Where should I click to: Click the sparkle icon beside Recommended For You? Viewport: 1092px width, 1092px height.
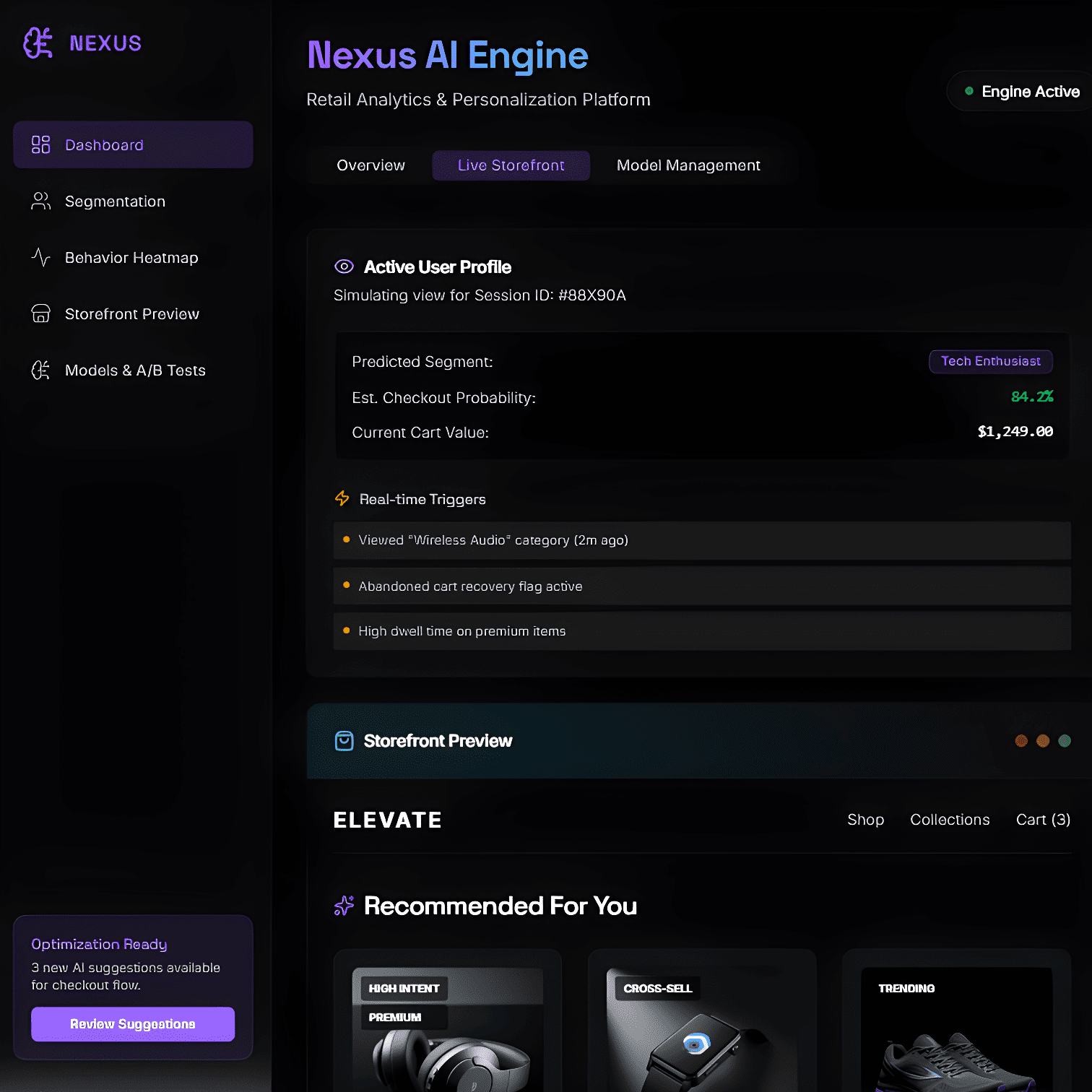(x=344, y=906)
